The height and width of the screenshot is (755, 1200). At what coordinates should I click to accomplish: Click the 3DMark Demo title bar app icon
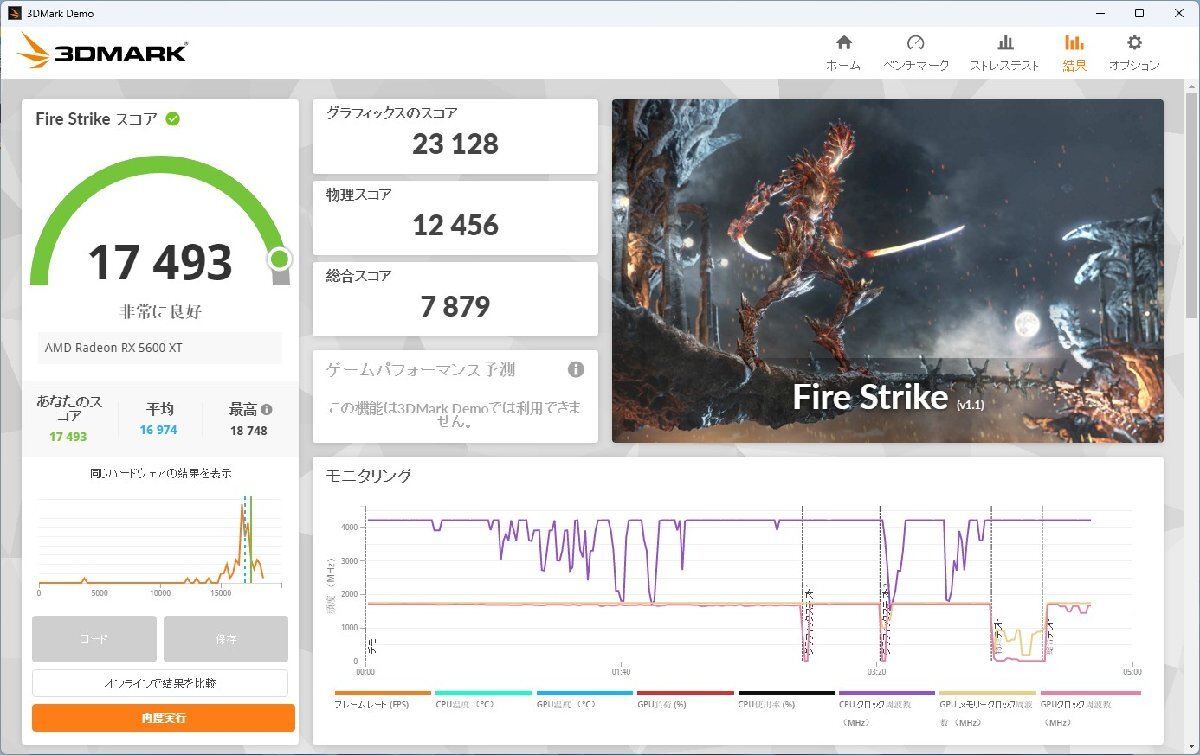[16, 13]
